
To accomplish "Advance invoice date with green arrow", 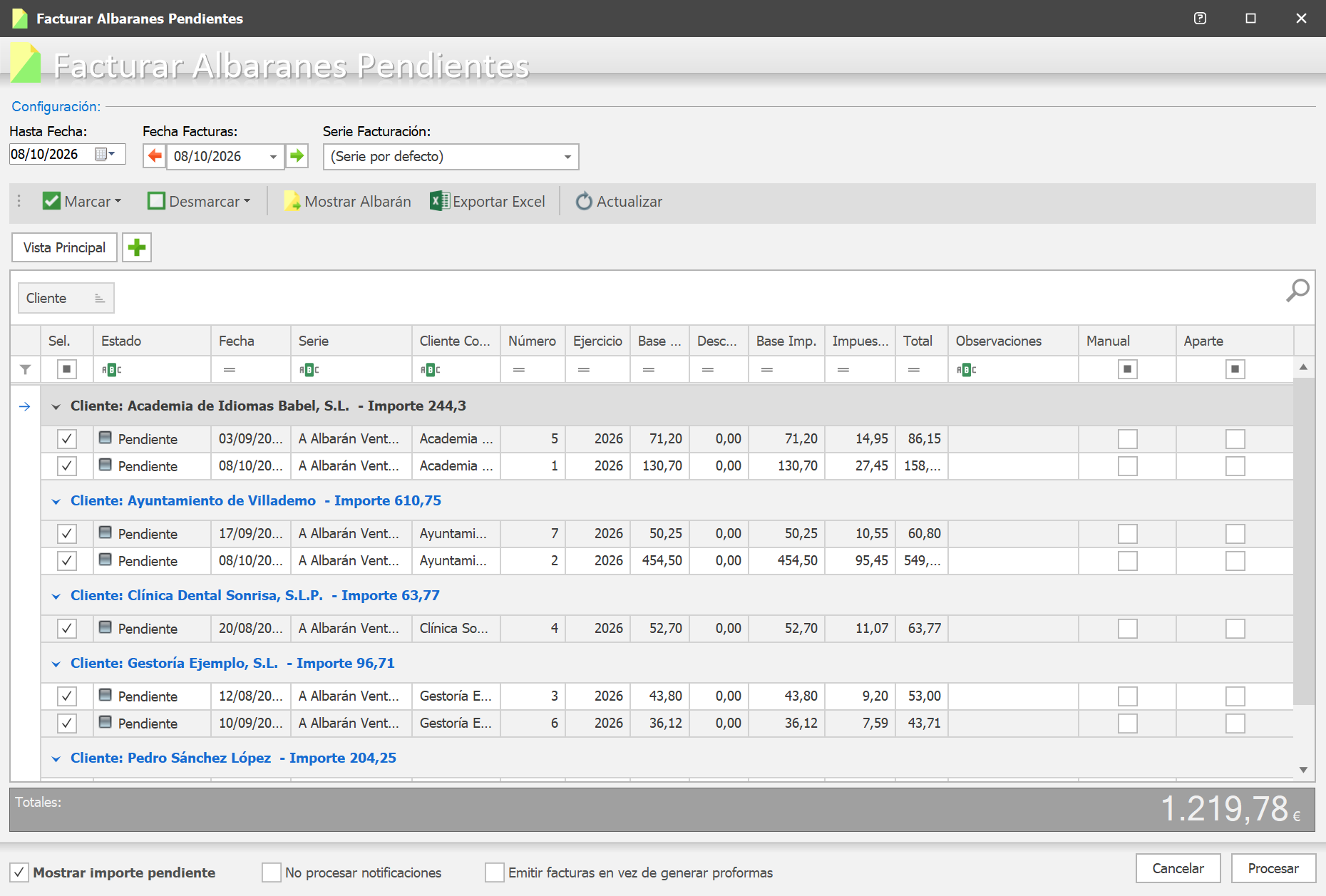I will point(297,156).
